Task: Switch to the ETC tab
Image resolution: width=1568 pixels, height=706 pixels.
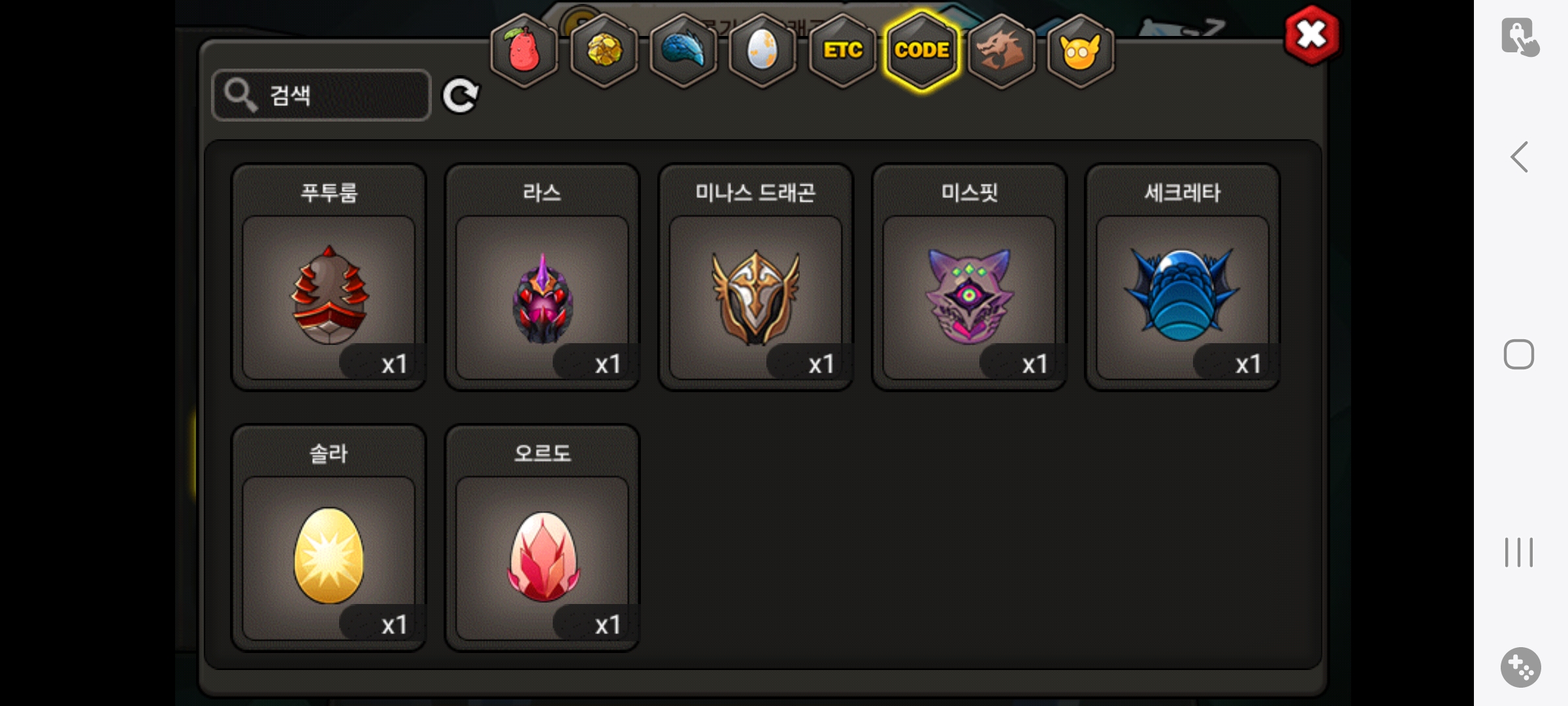Action: pyautogui.click(x=843, y=50)
